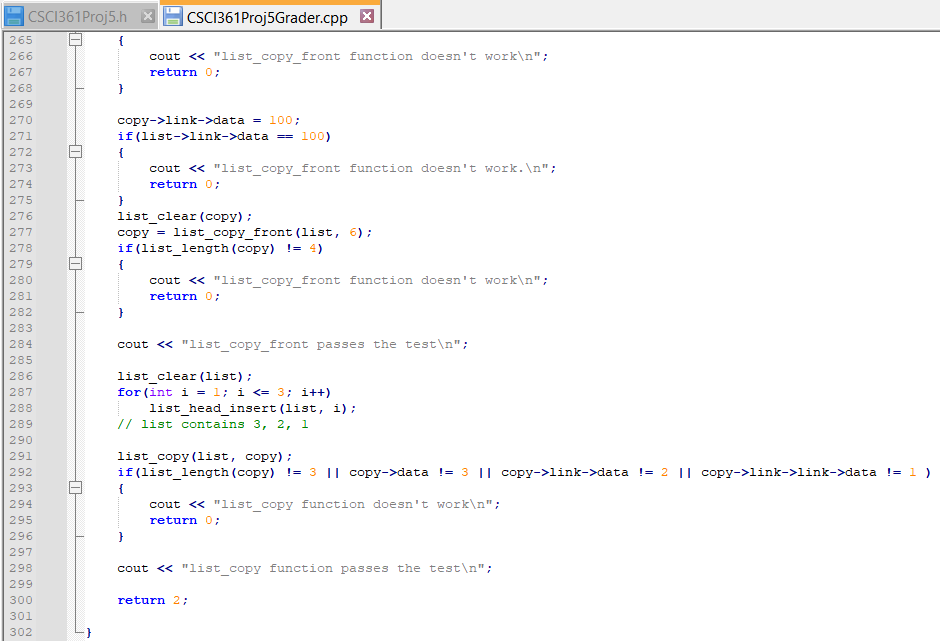Click the fold minus box beside line 265
940x641 pixels.
point(75,40)
